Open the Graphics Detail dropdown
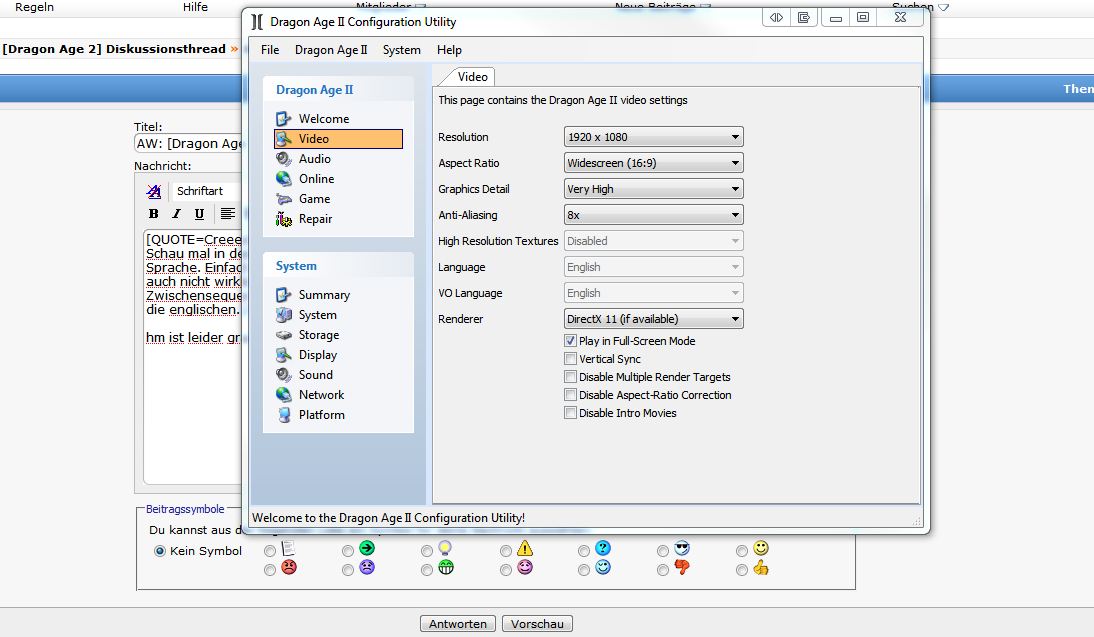1094x637 pixels. (x=653, y=188)
